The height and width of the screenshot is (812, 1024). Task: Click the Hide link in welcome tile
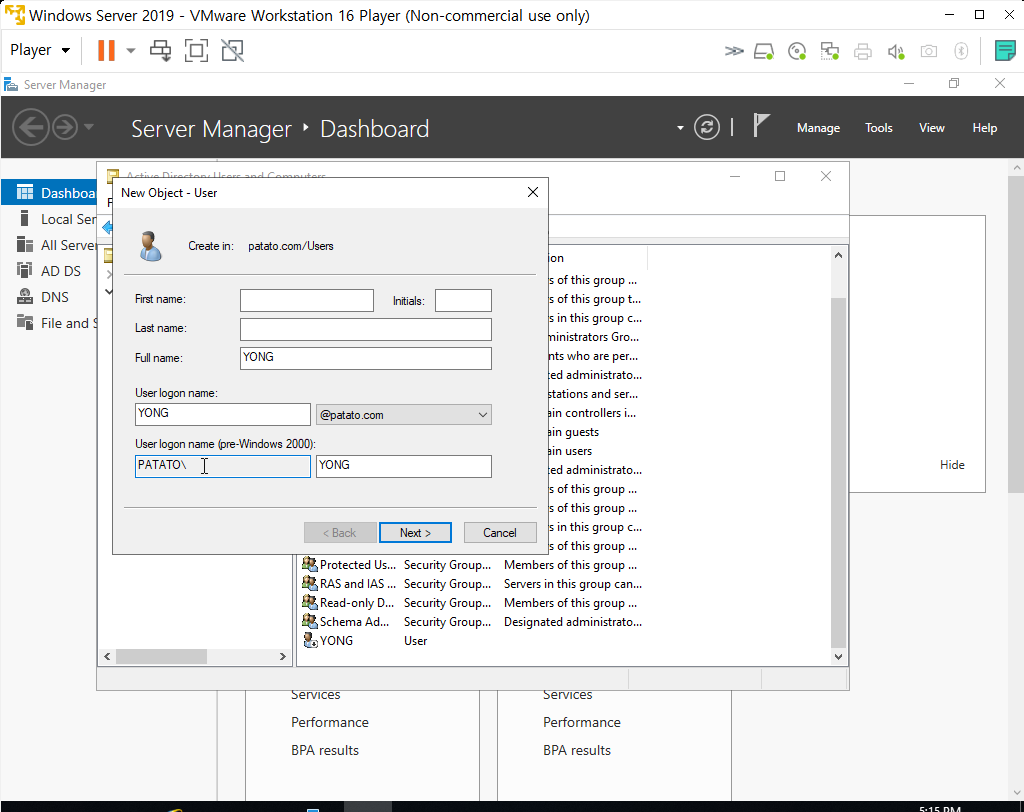(x=952, y=464)
